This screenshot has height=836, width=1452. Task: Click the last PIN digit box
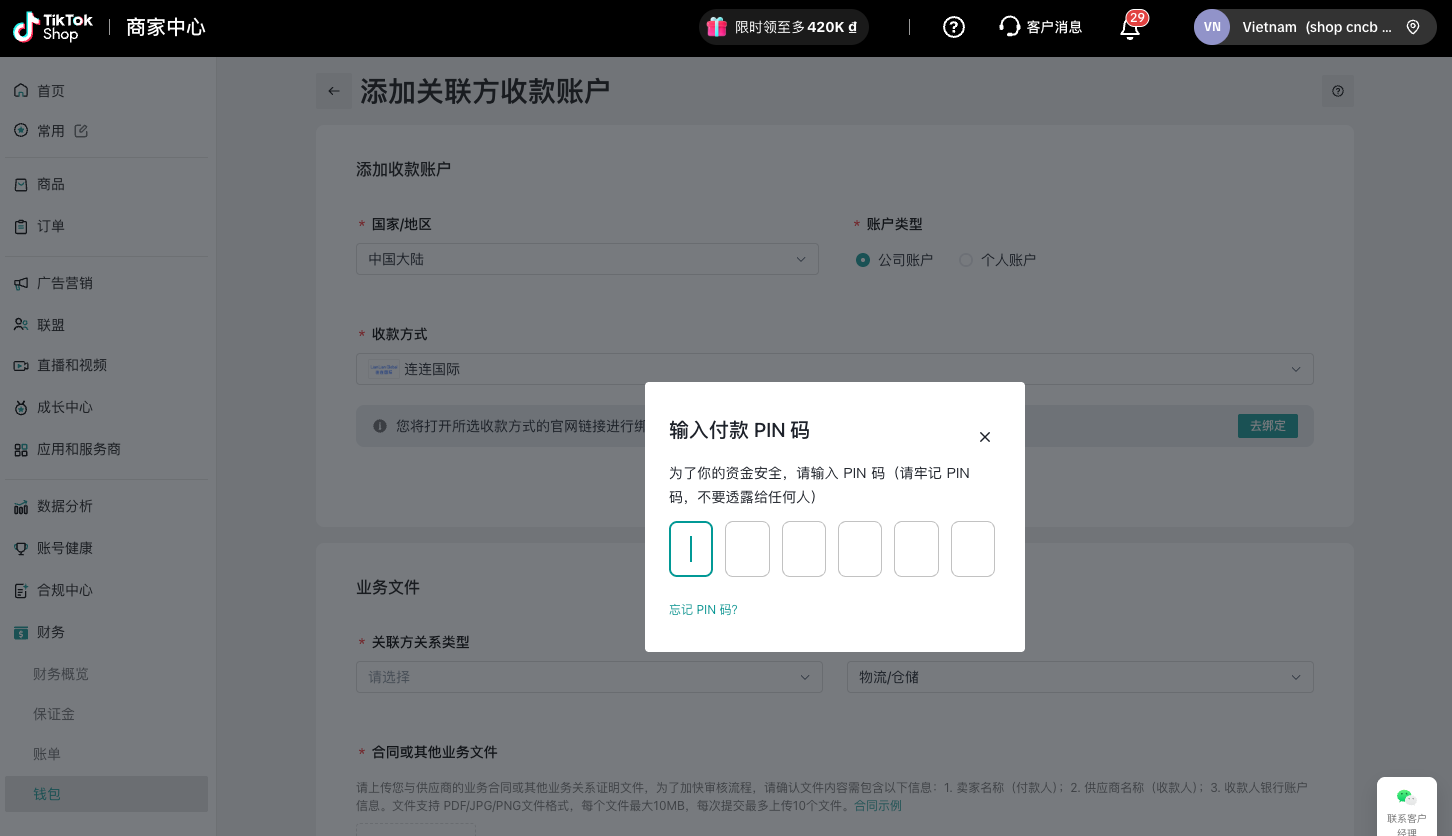pyautogui.click(x=972, y=549)
